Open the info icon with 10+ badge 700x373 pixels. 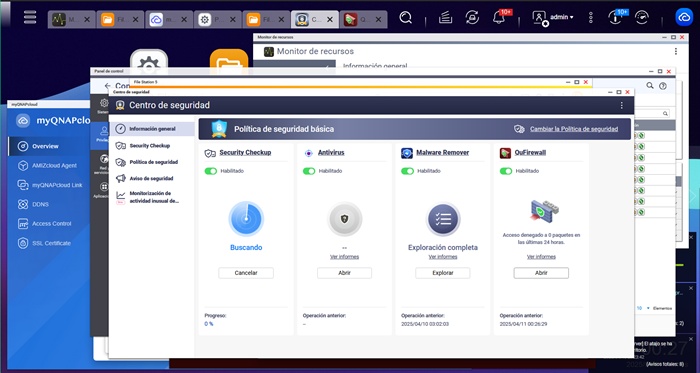point(616,17)
